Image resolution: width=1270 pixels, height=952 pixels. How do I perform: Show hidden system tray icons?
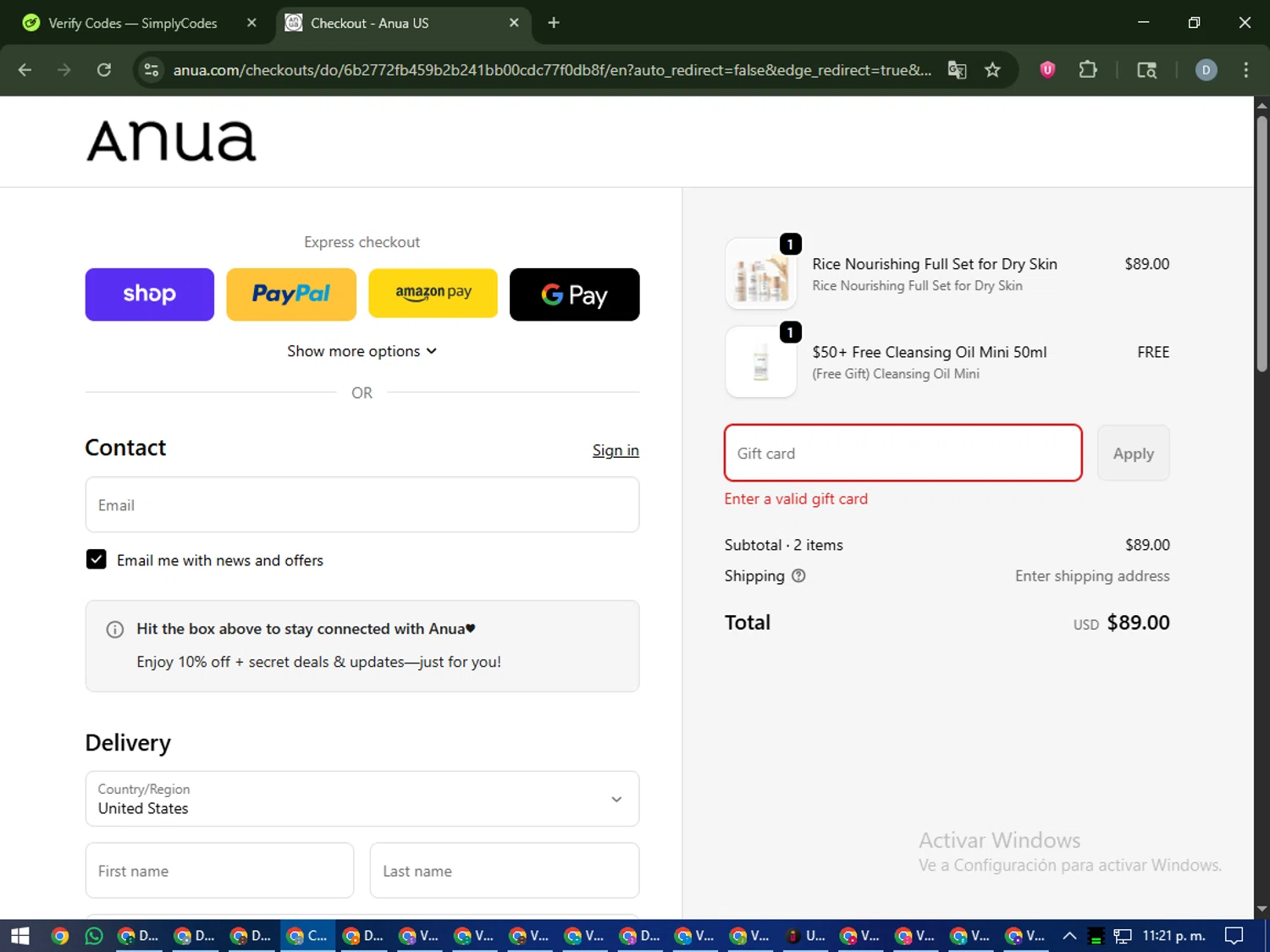[1069, 936]
